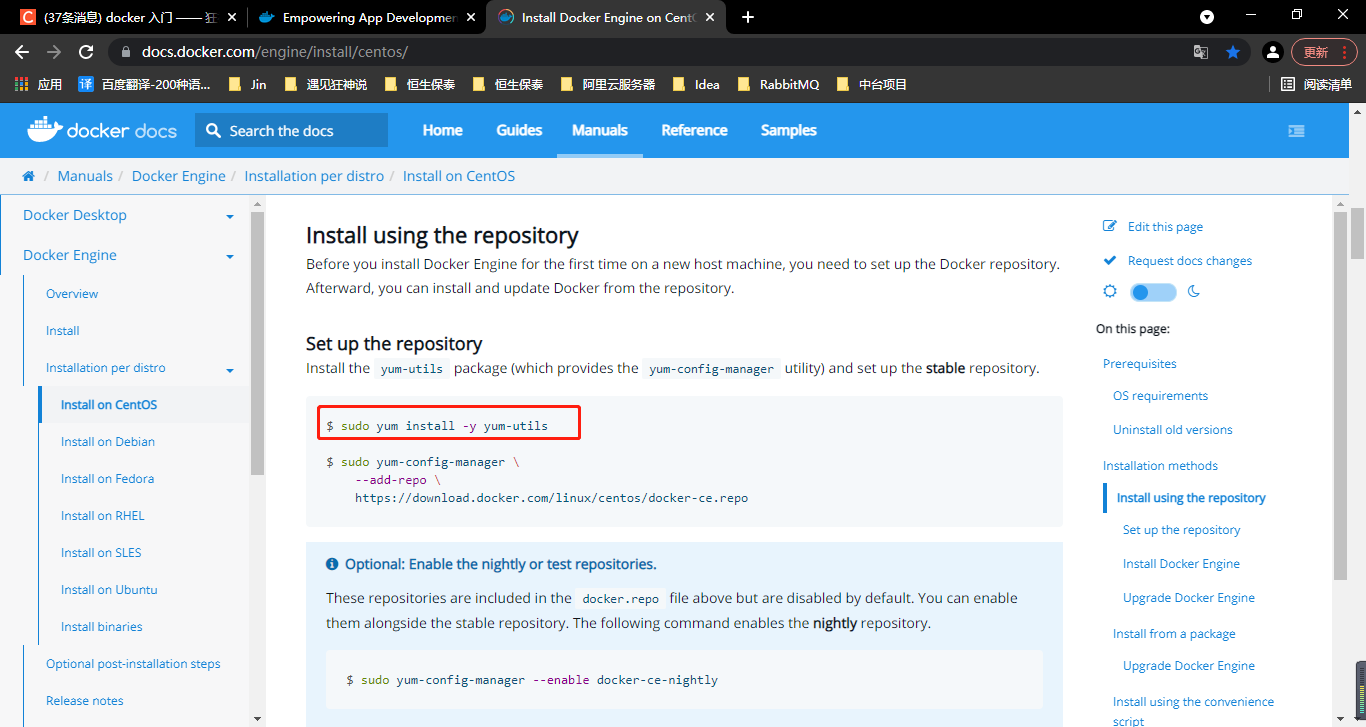Open Install on Debian in sidebar
The width and height of the screenshot is (1366, 727).
coord(108,442)
